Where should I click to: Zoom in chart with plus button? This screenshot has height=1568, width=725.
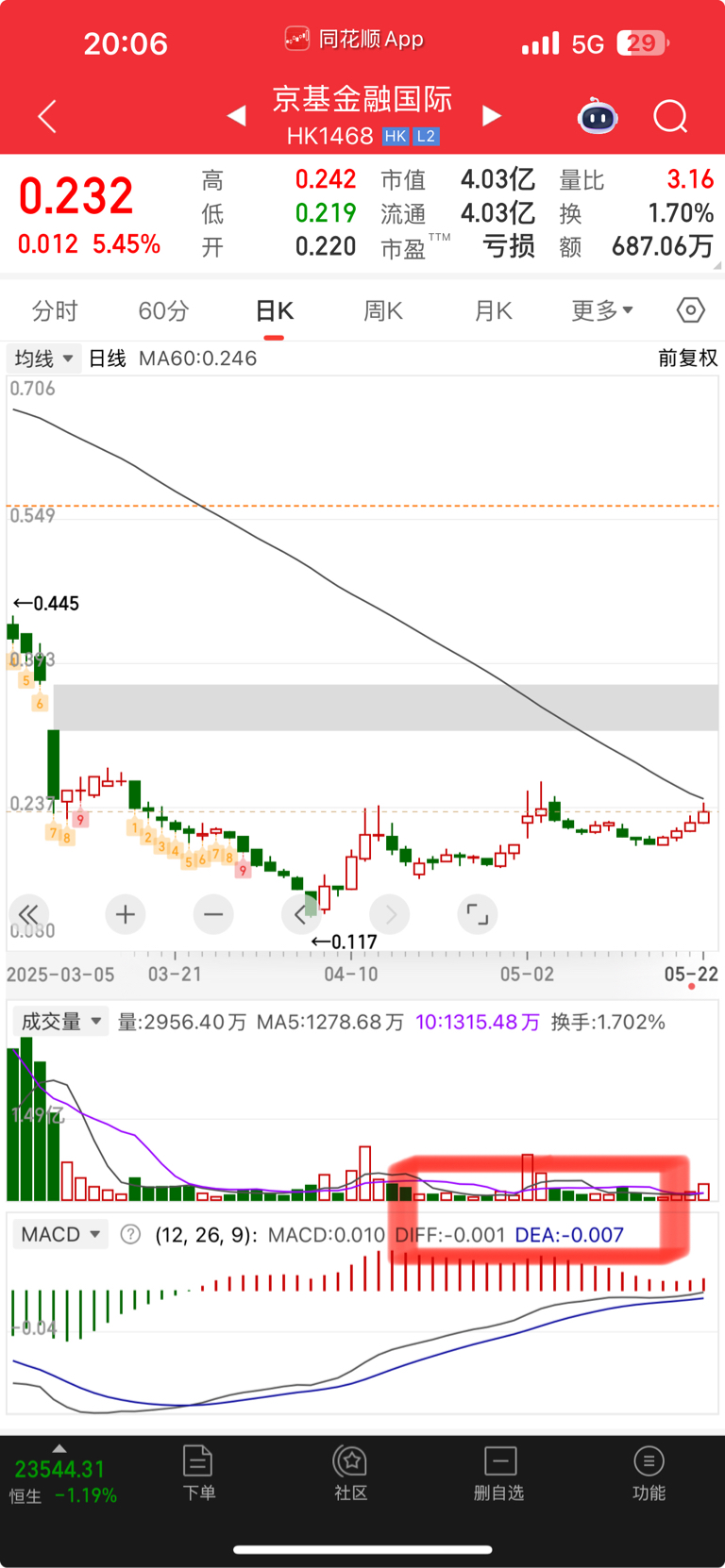pos(125,914)
